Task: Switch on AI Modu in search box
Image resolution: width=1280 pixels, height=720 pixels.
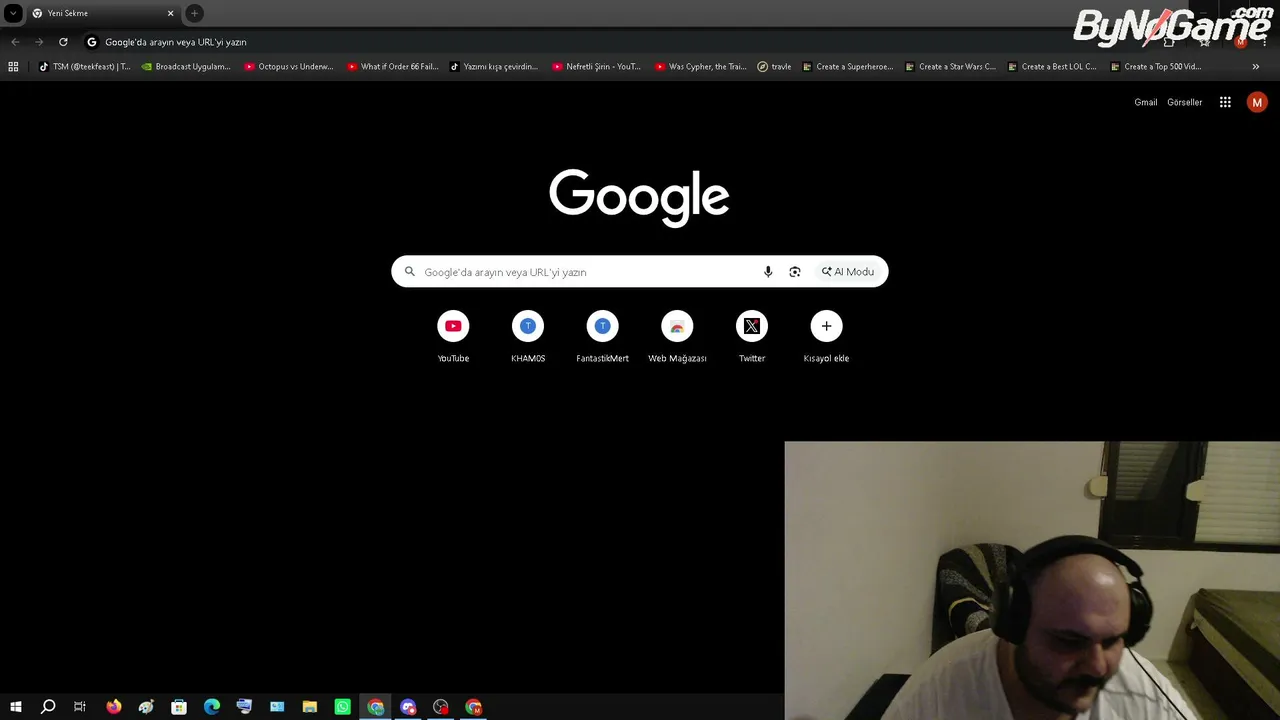Action: click(x=848, y=272)
